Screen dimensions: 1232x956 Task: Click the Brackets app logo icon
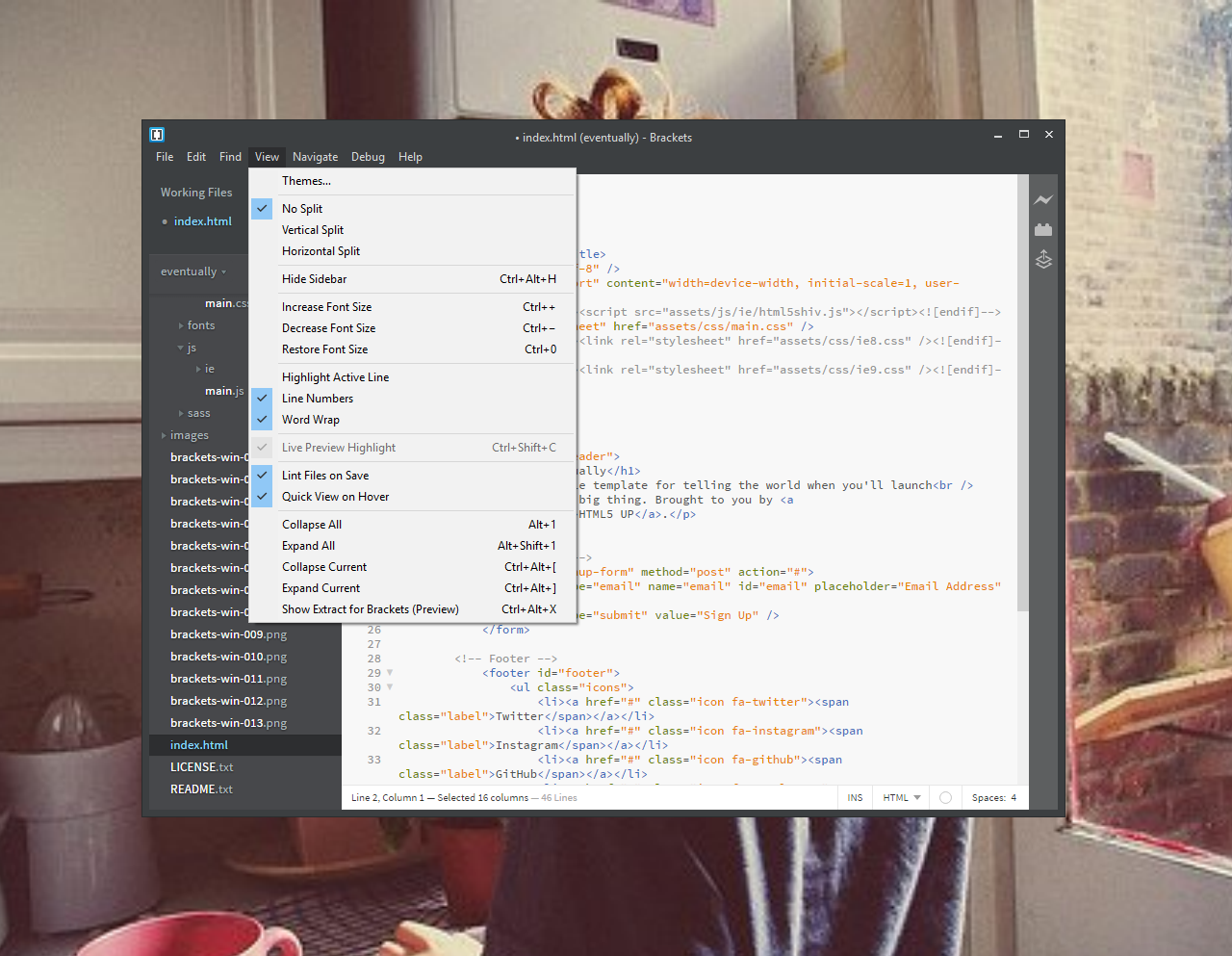pos(157,135)
